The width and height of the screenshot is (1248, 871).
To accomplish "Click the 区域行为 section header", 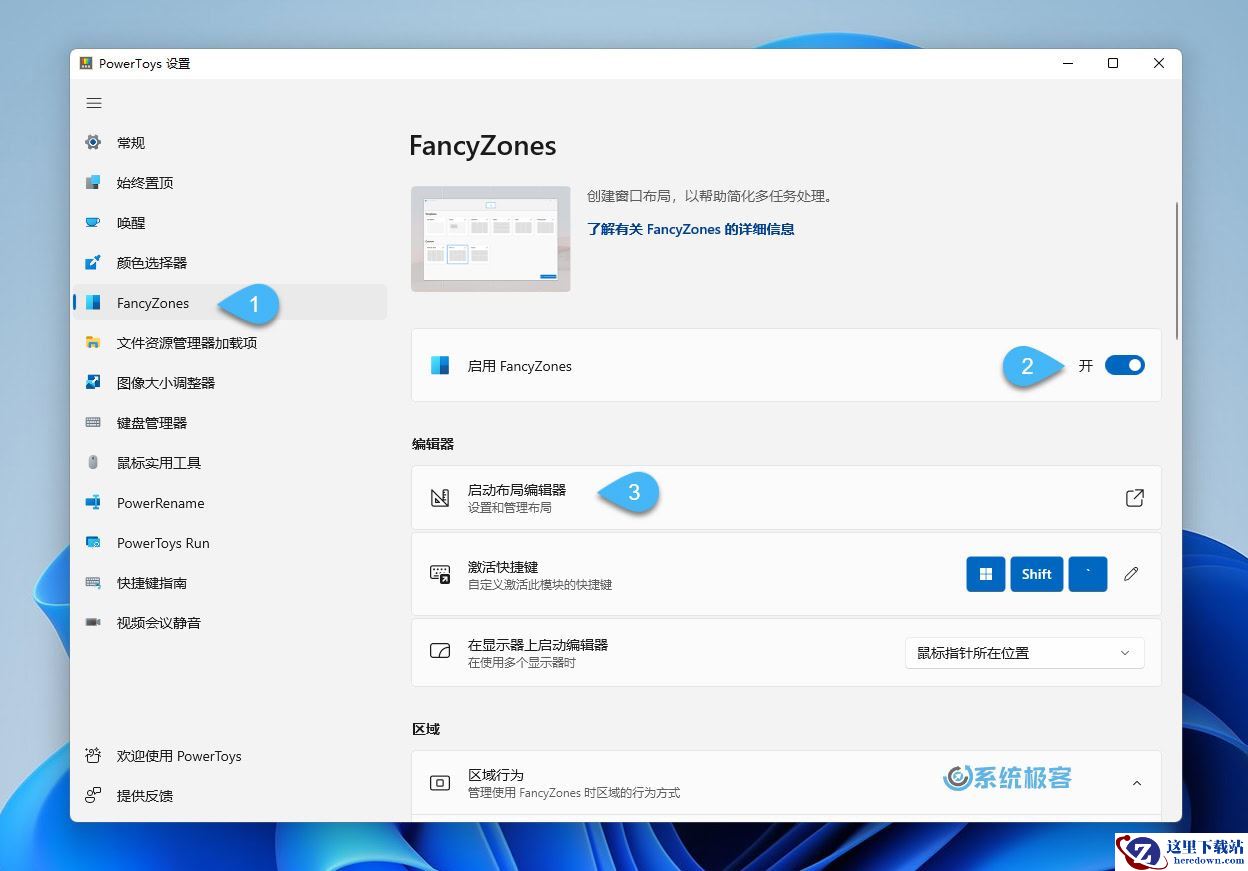I will [786, 782].
